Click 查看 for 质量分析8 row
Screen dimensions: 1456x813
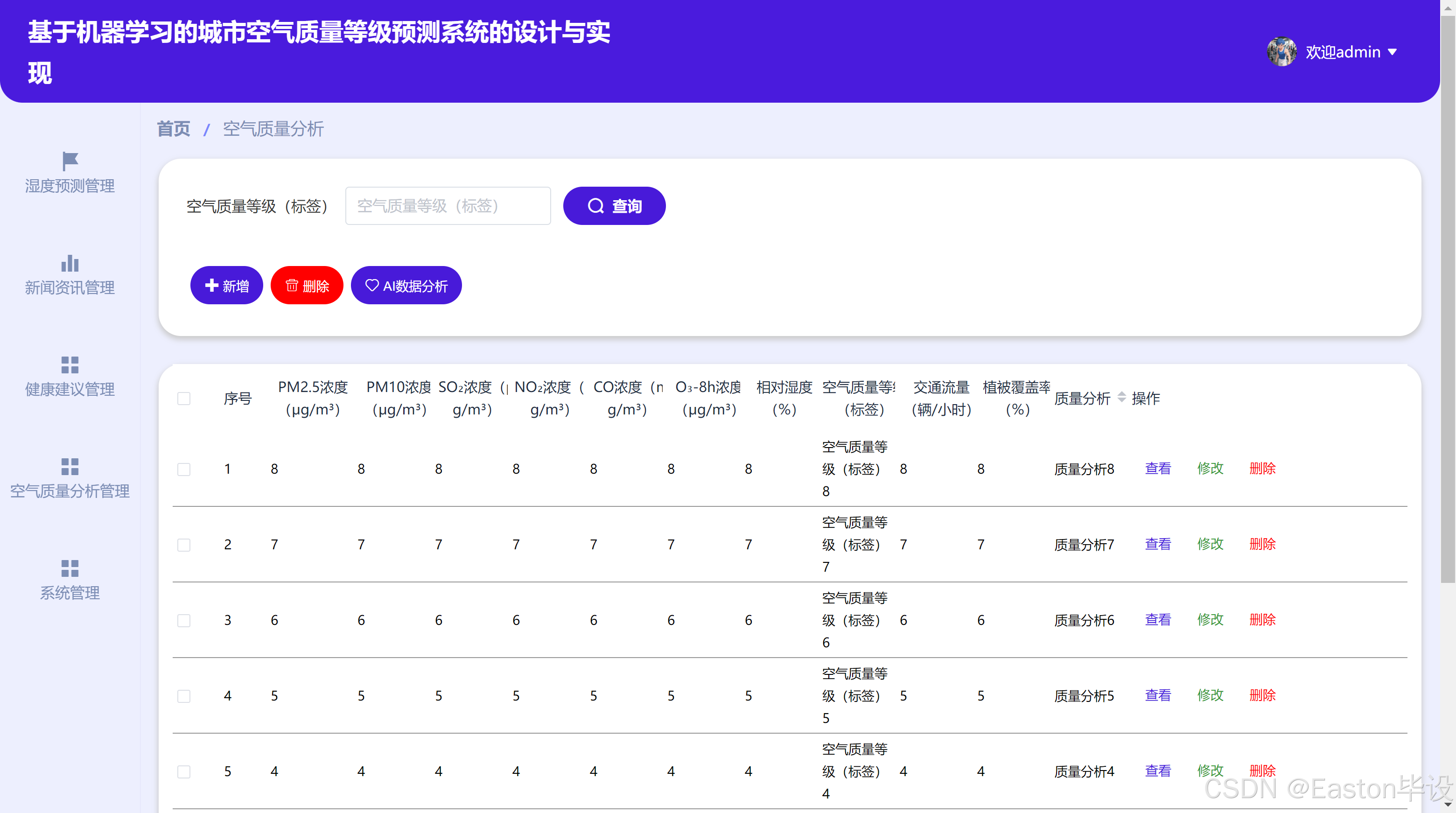[1157, 469]
